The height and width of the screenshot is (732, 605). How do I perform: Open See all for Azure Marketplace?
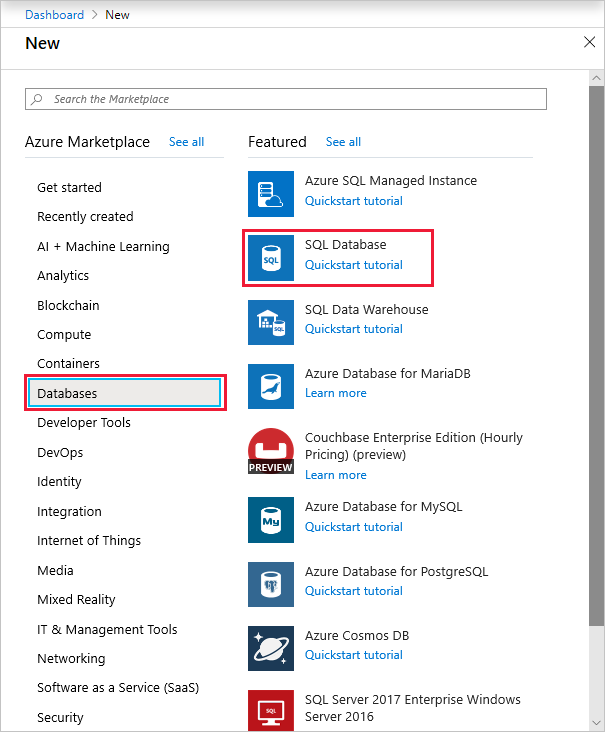pyautogui.click(x=186, y=142)
